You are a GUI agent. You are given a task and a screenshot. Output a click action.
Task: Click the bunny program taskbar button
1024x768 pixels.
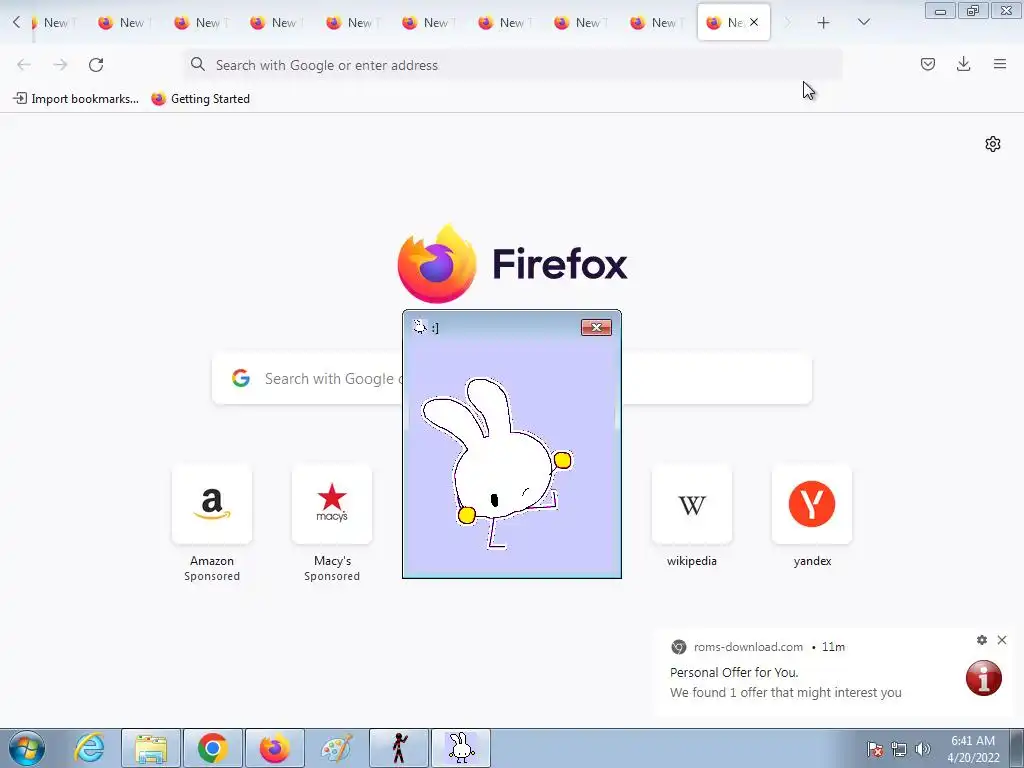(461, 748)
